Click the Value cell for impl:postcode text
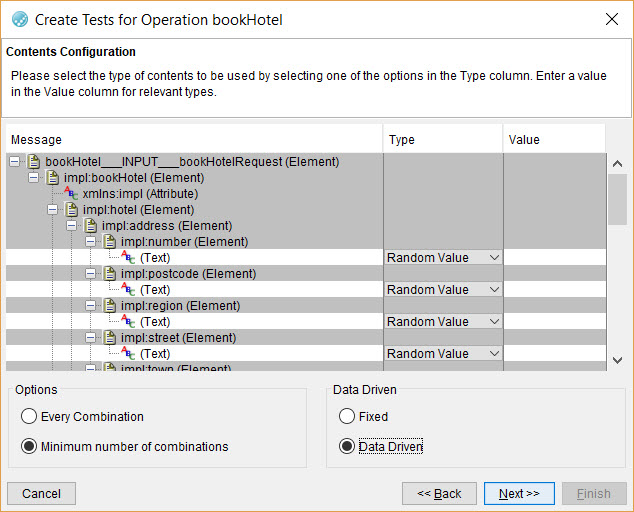Image resolution: width=634 pixels, height=512 pixels. point(553,290)
